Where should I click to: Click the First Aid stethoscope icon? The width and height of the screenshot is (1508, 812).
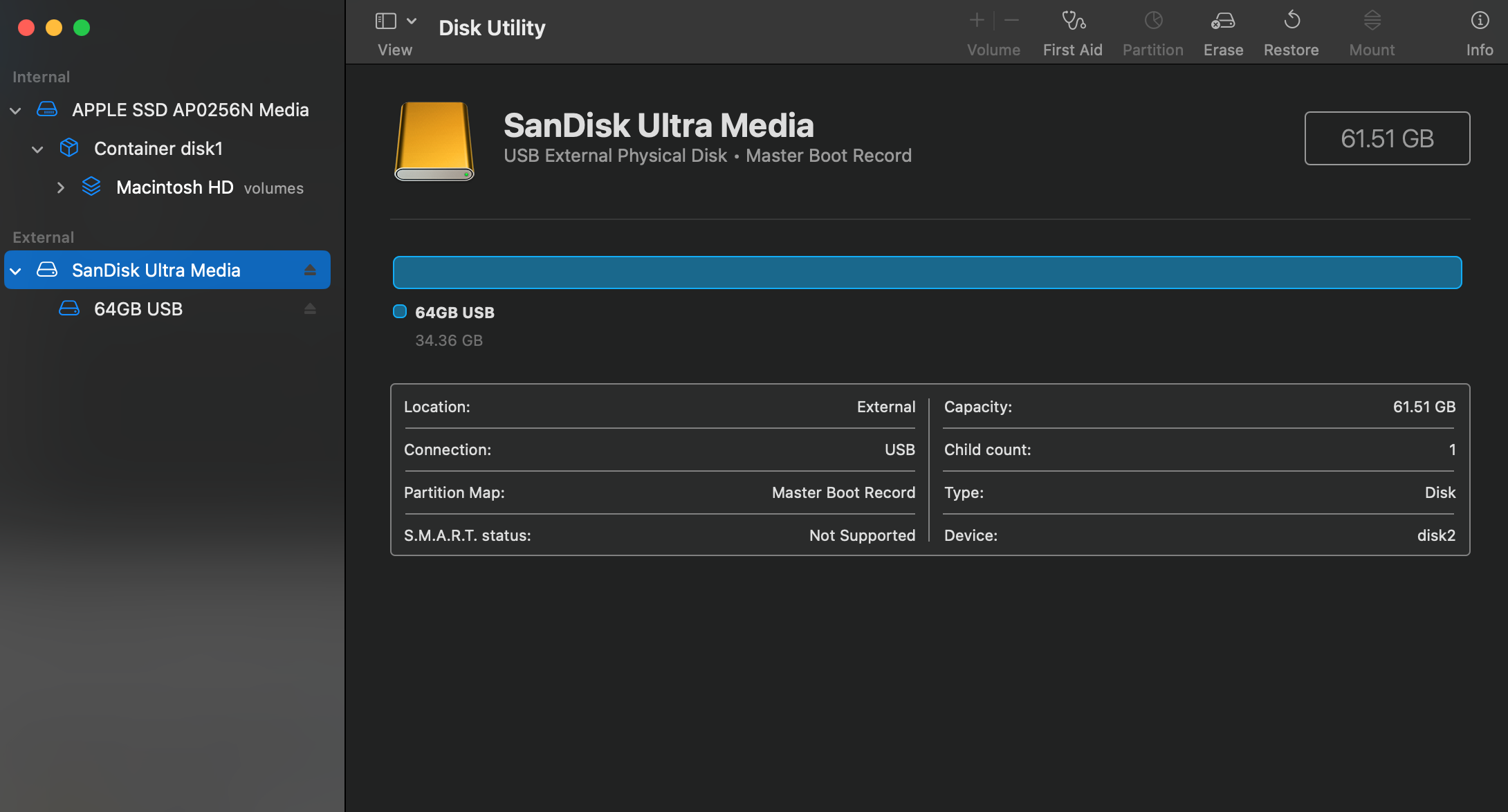pos(1073,21)
